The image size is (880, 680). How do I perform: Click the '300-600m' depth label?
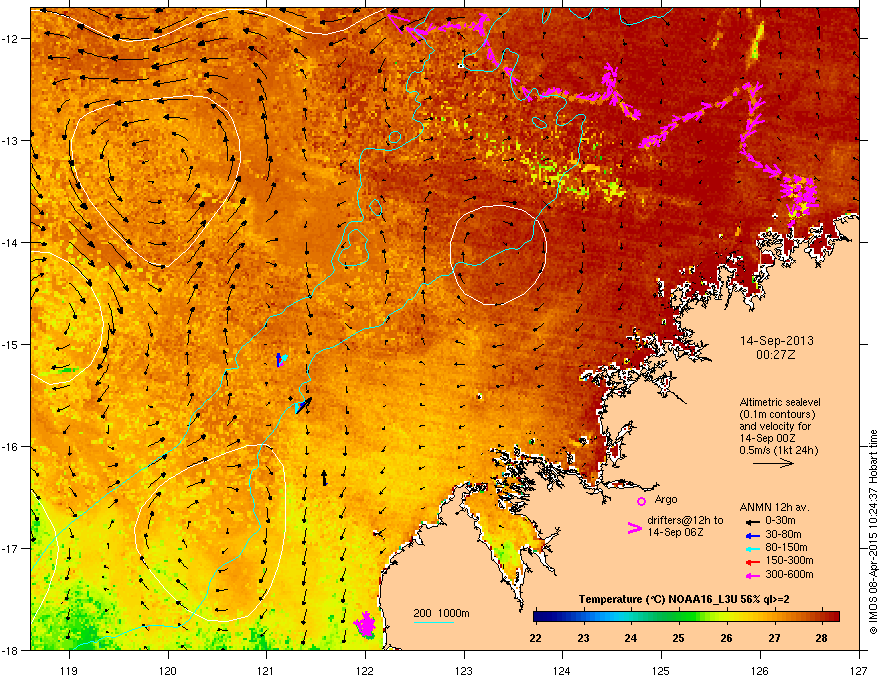tap(789, 574)
